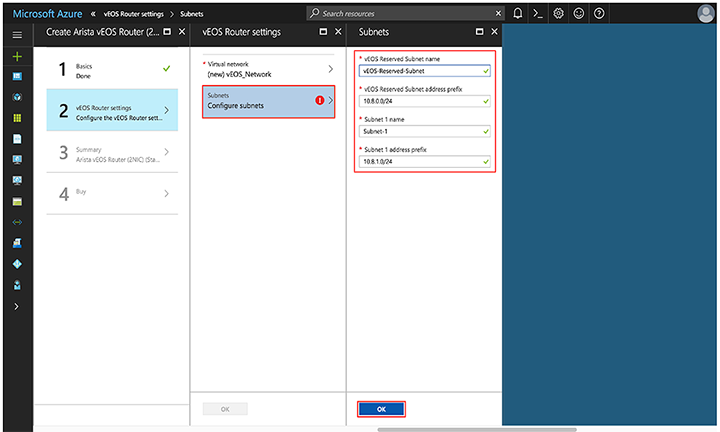Viewport: 720px width, 432px height.
Task: Click the step 4 Buy chevron
Action: [x=166, y=194]
